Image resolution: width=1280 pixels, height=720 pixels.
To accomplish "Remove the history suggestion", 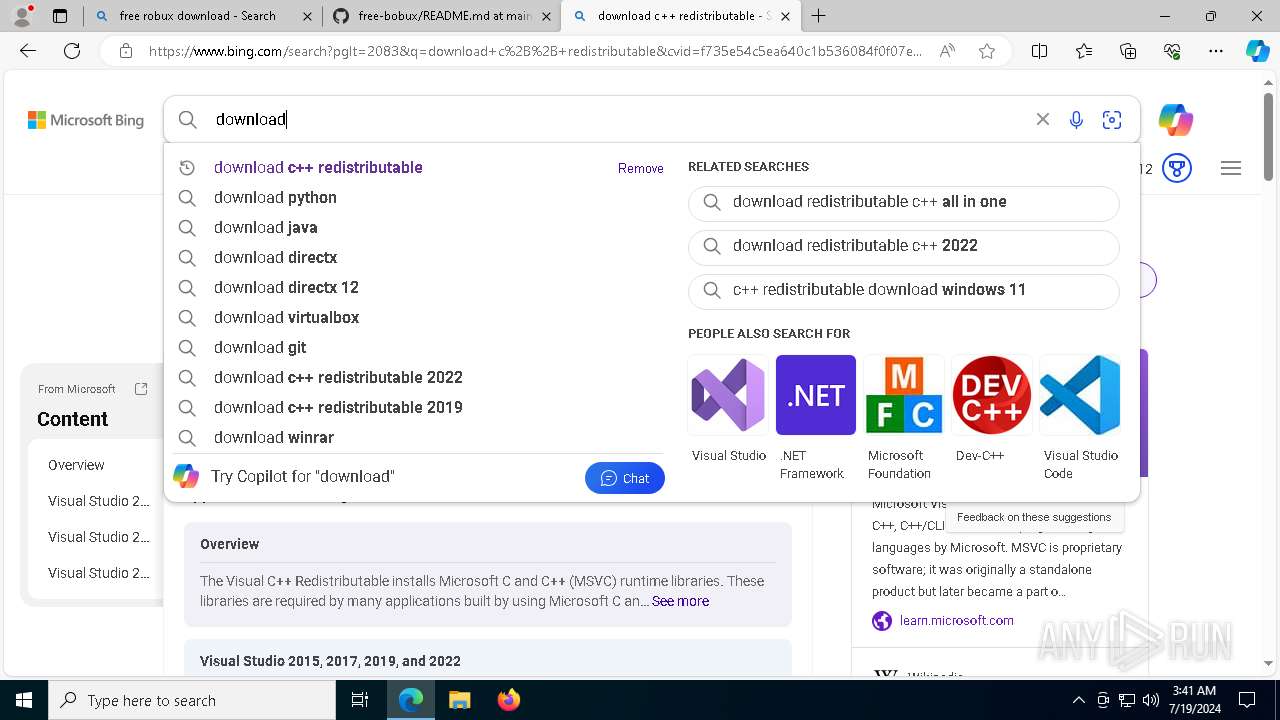I will pyautogui.click(x=640, y=168).
